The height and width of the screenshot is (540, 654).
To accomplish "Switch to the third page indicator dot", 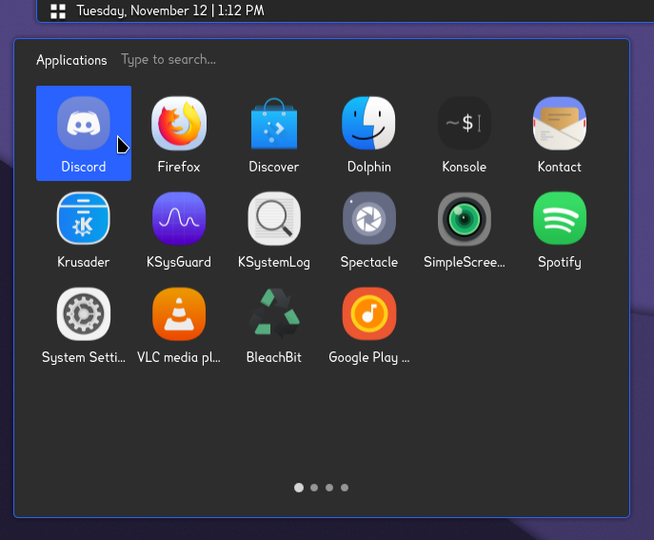I will click(x=329, y=487).
